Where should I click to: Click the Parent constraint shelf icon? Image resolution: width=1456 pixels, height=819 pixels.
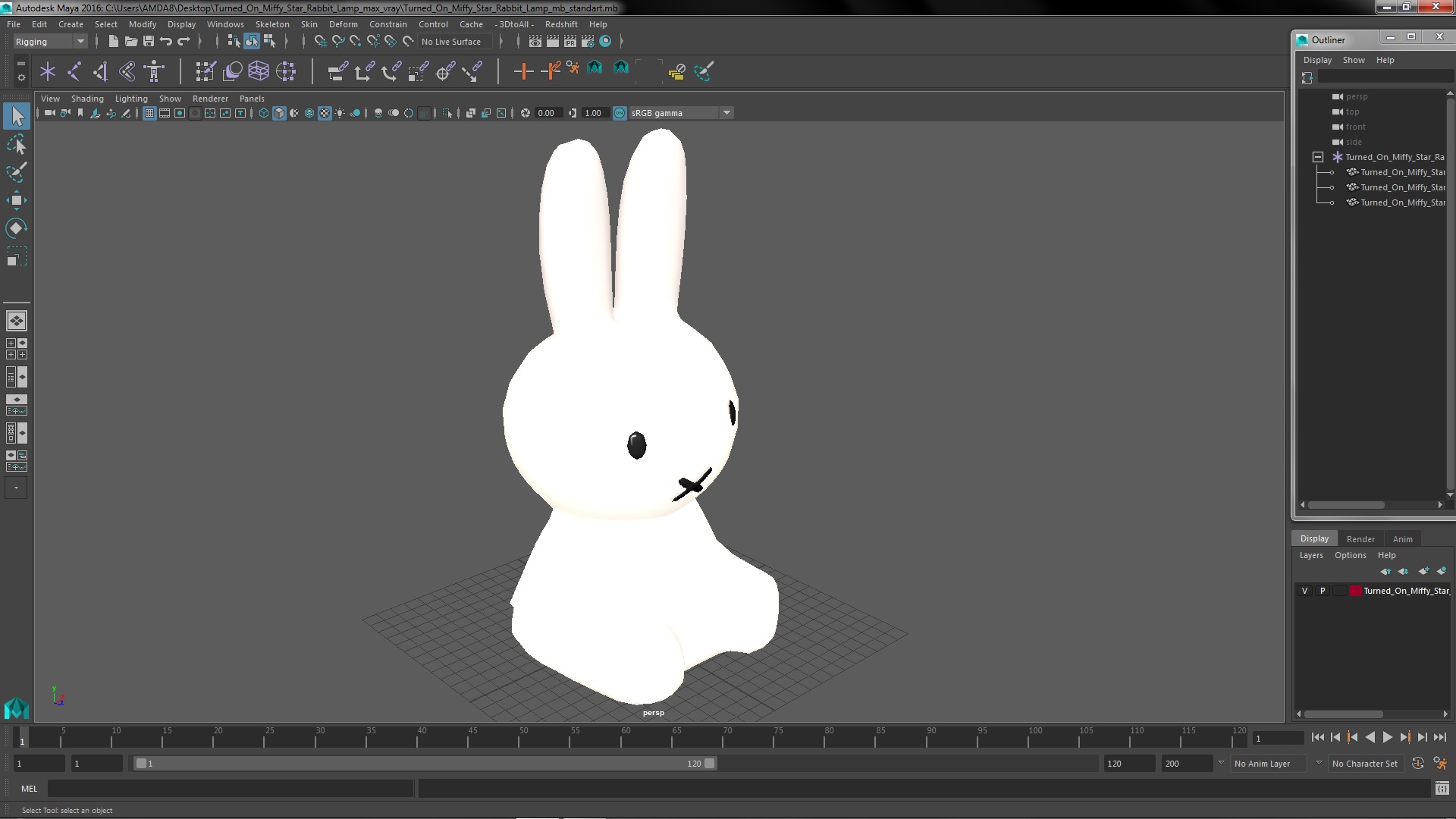coord(337,71)
